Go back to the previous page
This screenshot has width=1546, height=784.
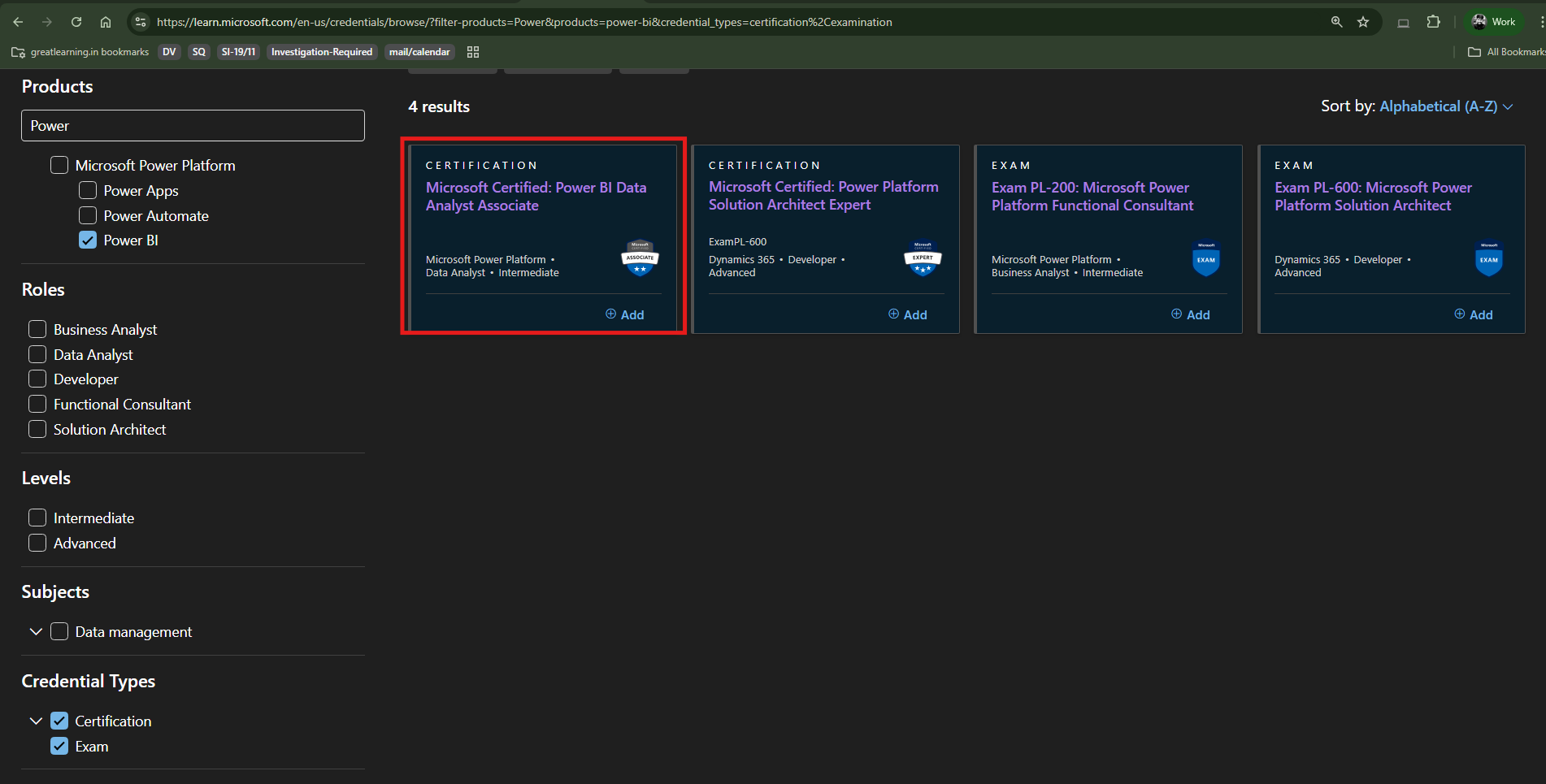click(18, 22)
